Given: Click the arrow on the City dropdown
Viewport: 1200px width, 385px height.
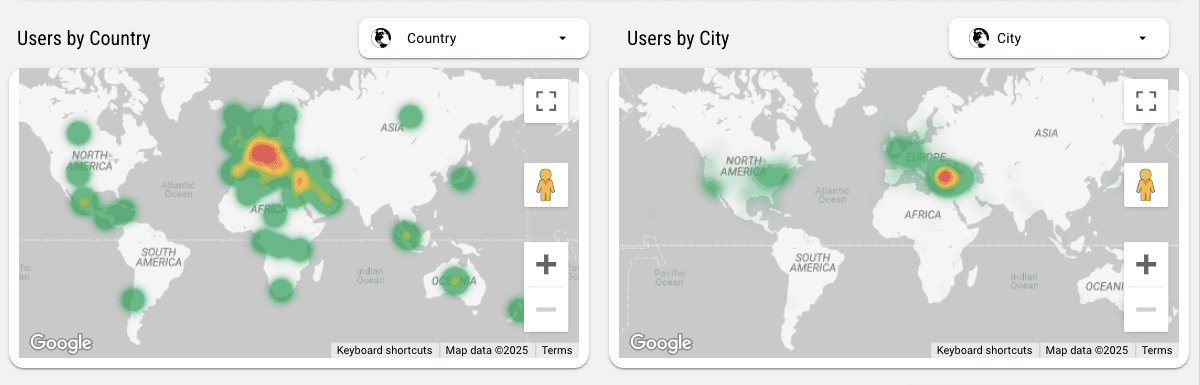Looking at the screenshot, I should point(1142,38).
